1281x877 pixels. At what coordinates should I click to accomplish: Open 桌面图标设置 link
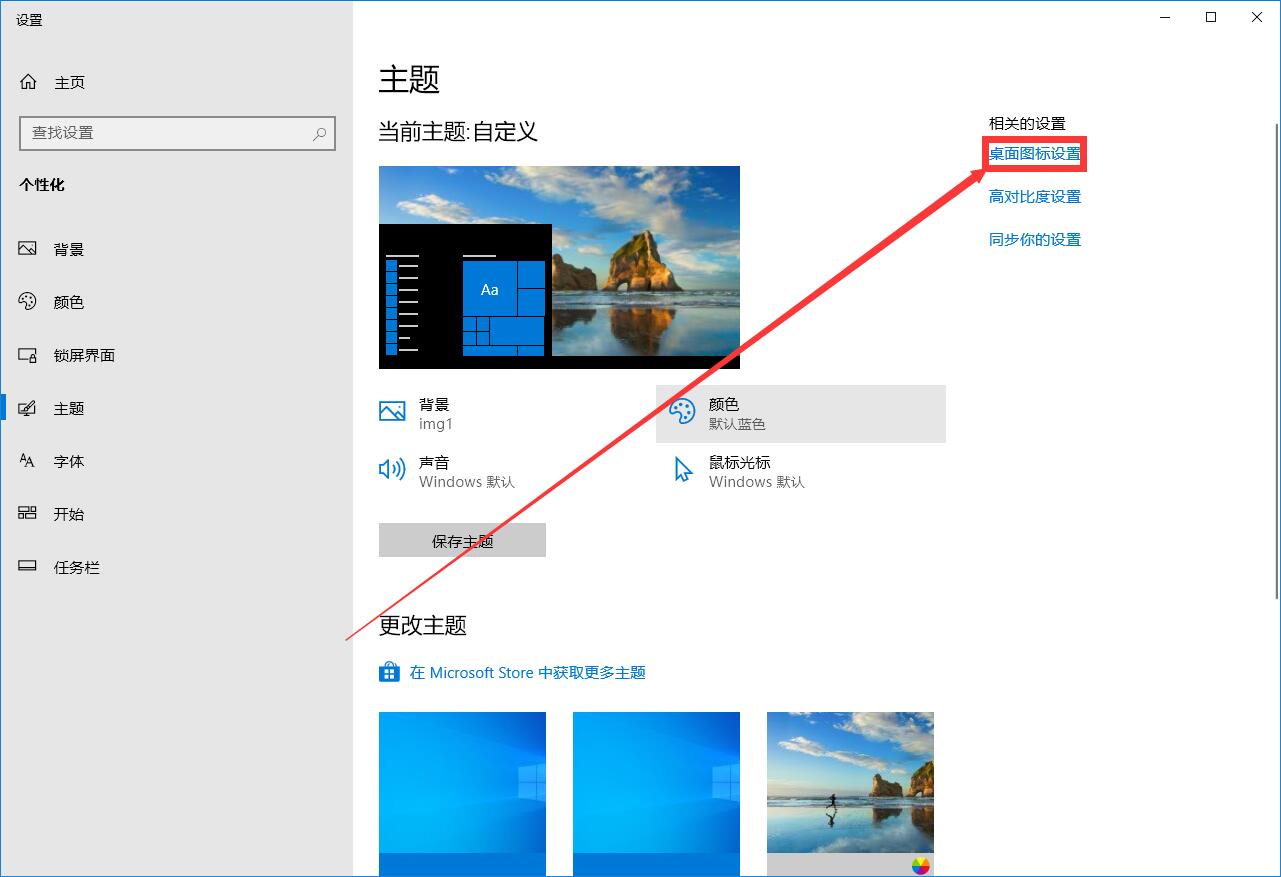tap(1035, 154)
